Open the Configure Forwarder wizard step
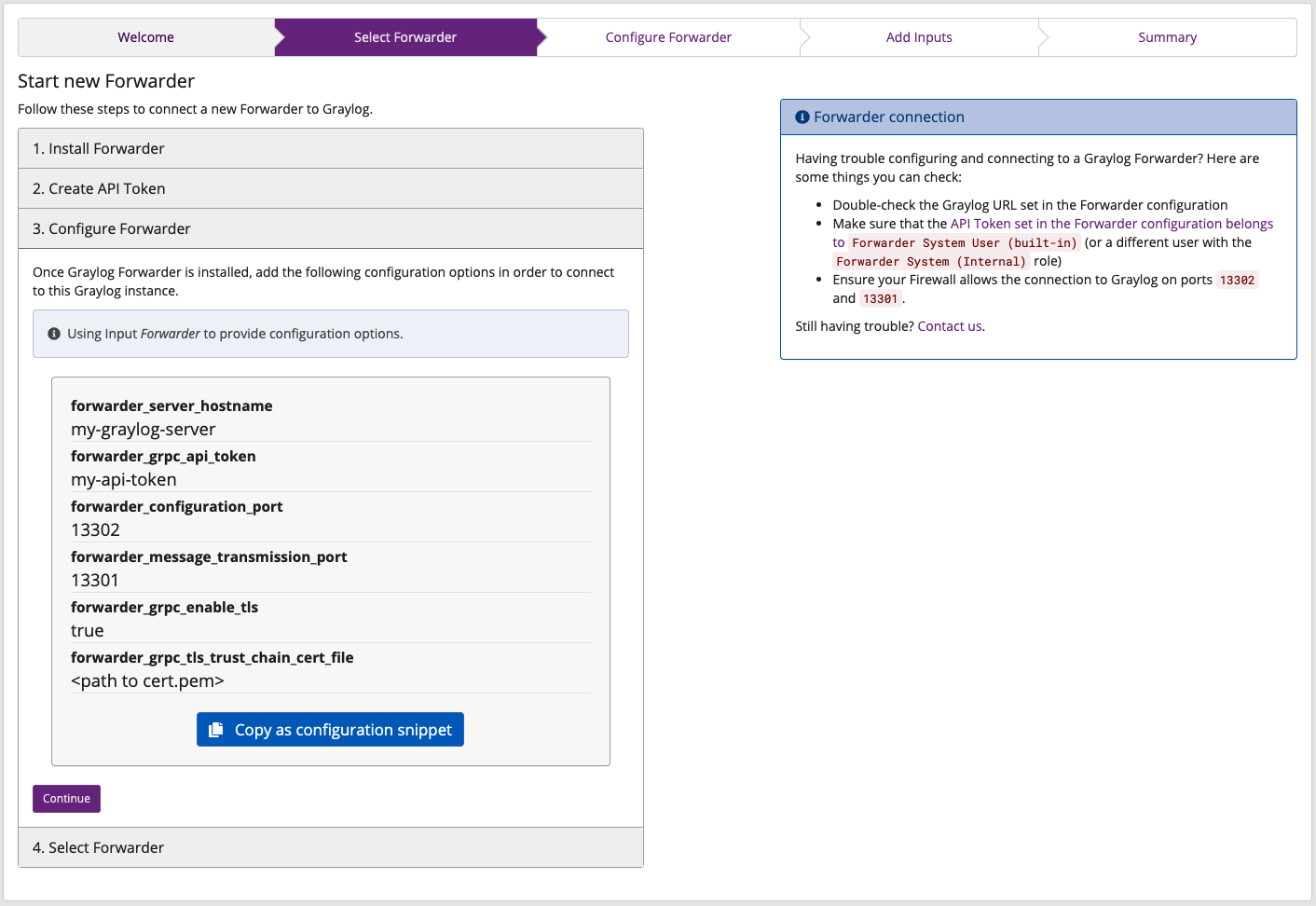The width and height of the screenshot is (1316, 906). (x=668, y=36)
